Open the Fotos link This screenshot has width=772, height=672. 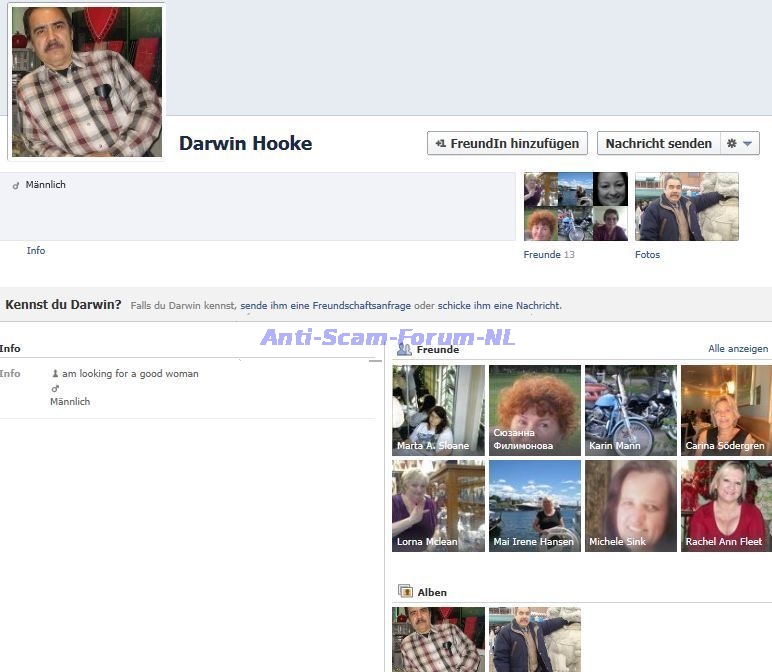pos(647,255)
